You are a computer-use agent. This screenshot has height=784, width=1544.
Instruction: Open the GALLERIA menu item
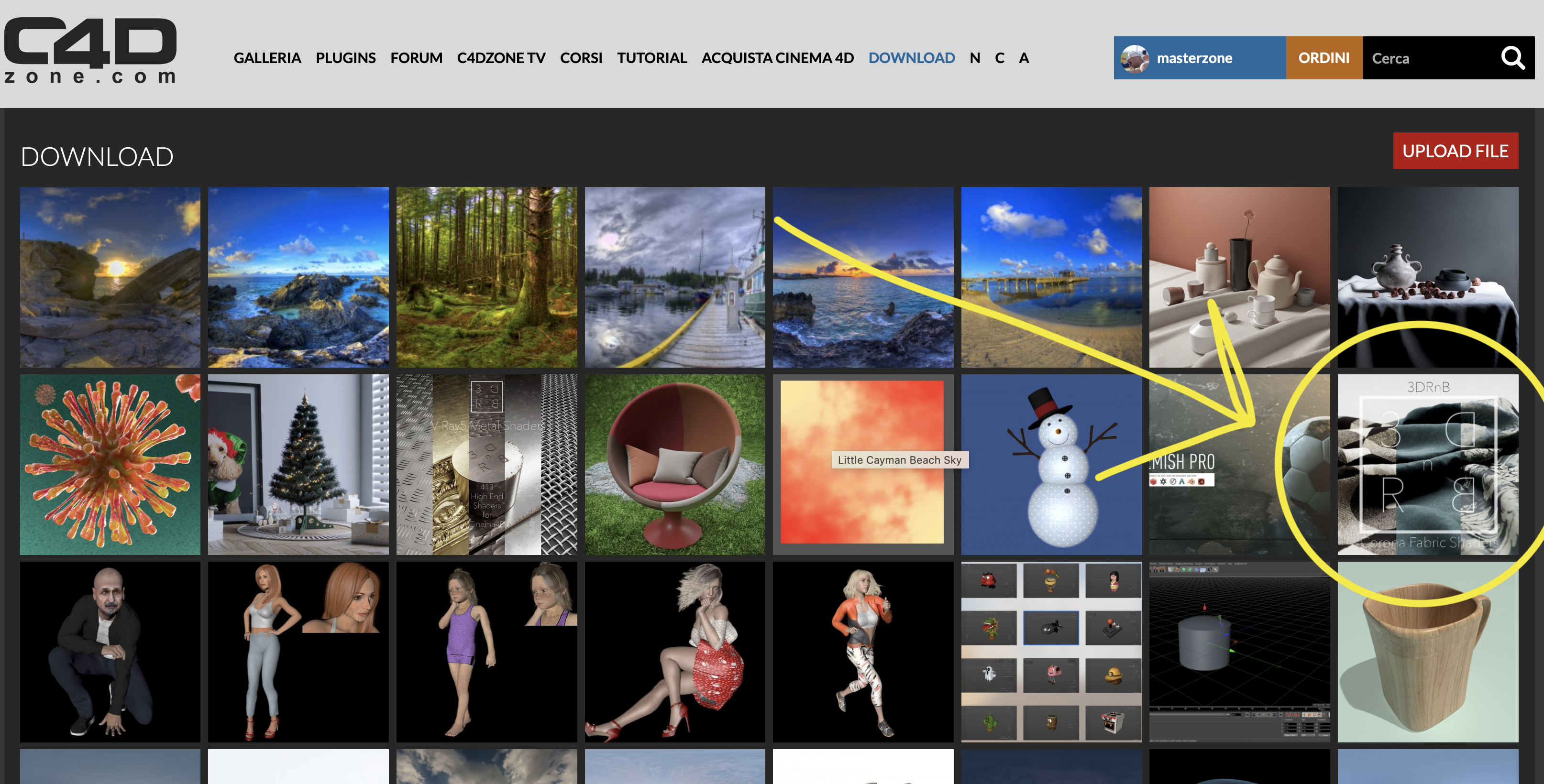[x=267, y=58]
